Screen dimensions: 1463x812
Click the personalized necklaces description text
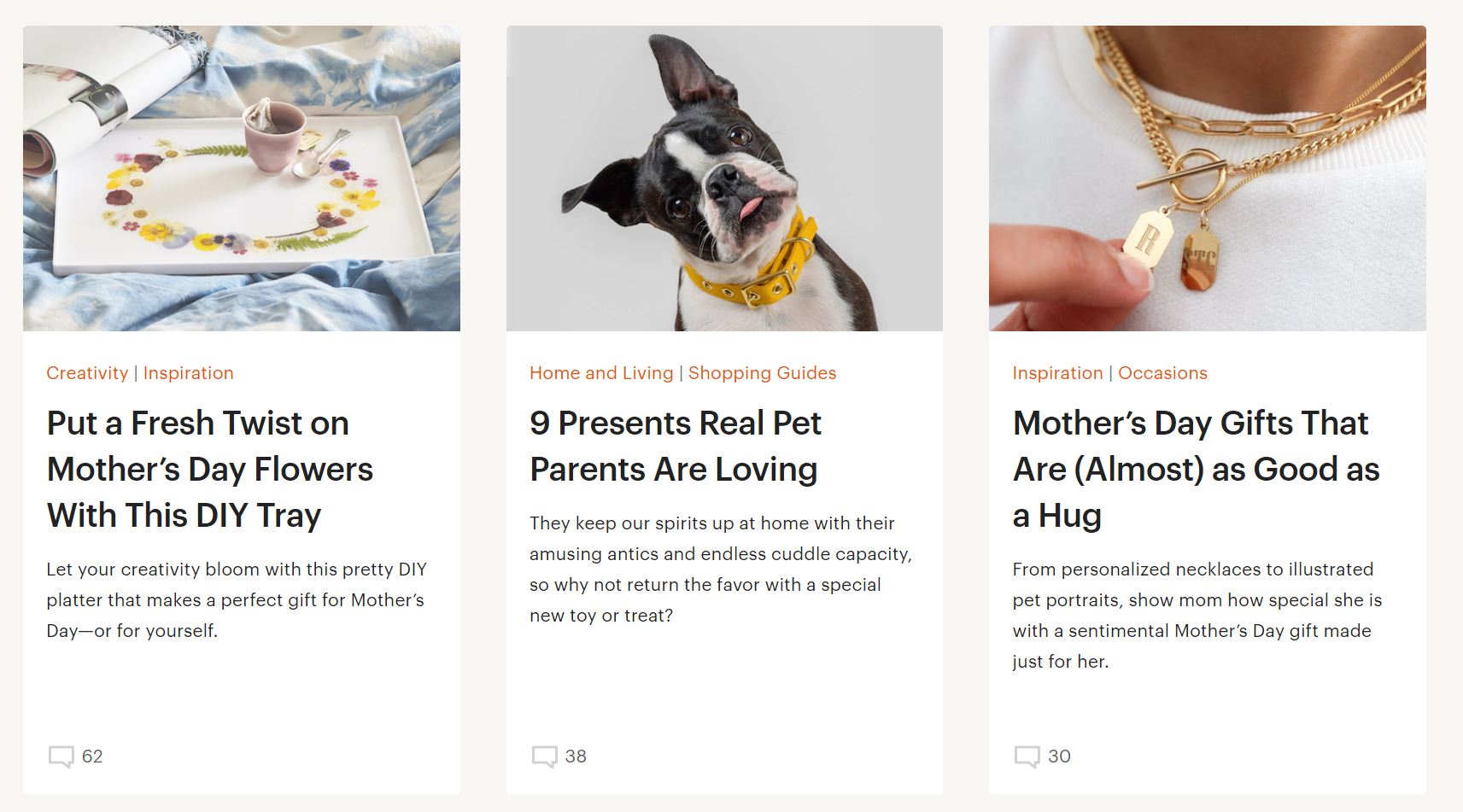(1197, 616)
